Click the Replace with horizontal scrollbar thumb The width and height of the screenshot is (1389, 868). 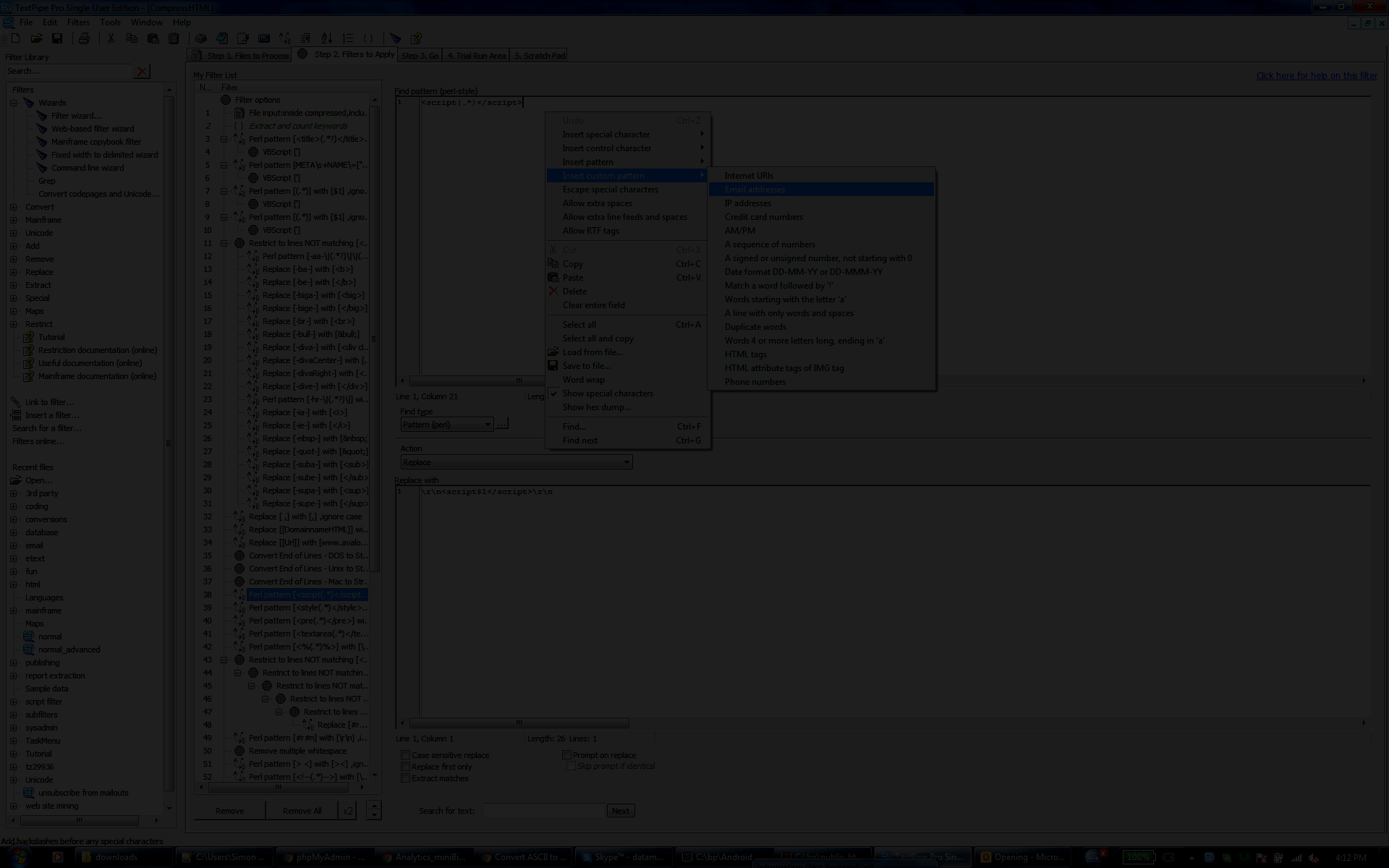[519, 723]
